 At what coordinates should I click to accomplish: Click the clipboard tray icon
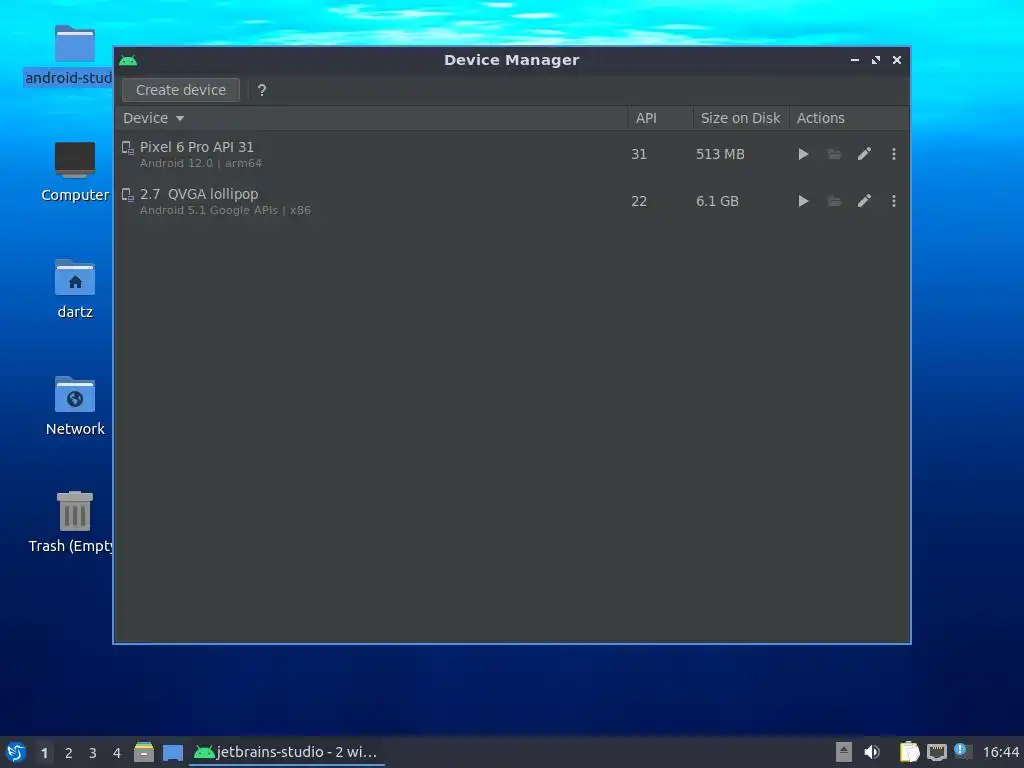pos(909,752)
